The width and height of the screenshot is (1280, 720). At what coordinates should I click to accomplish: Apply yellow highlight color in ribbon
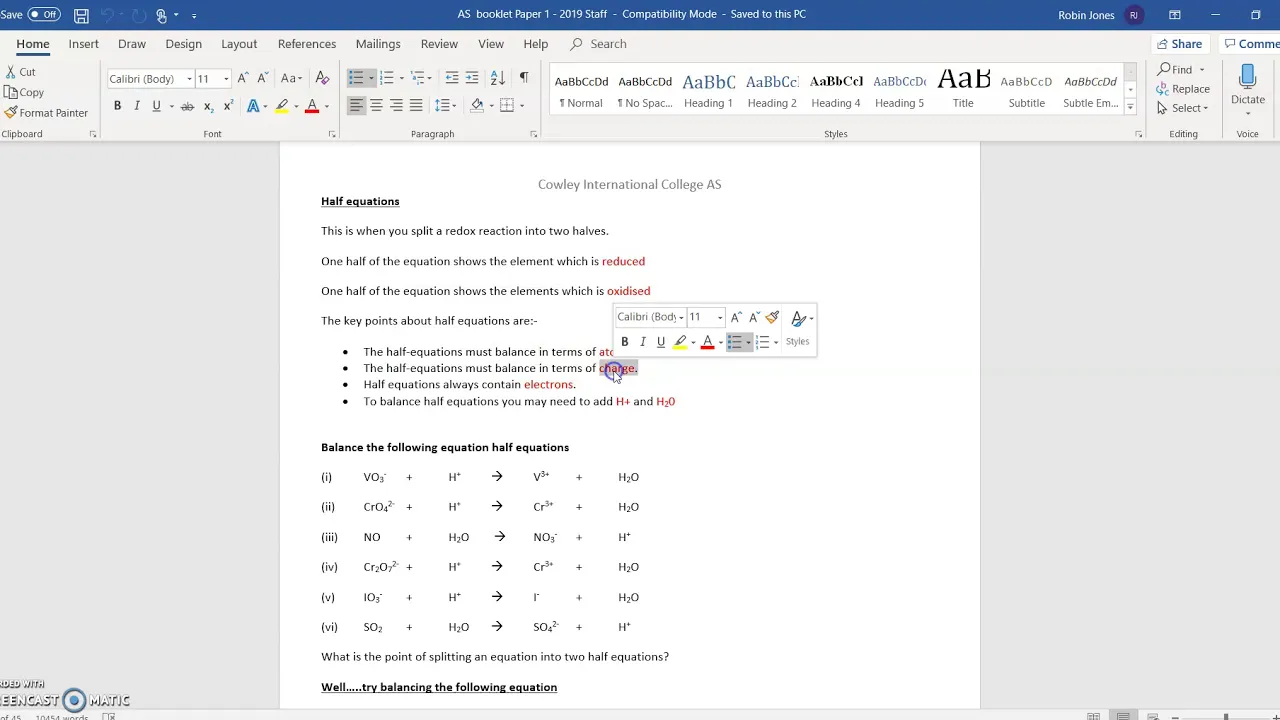click(x=282, y=106)
